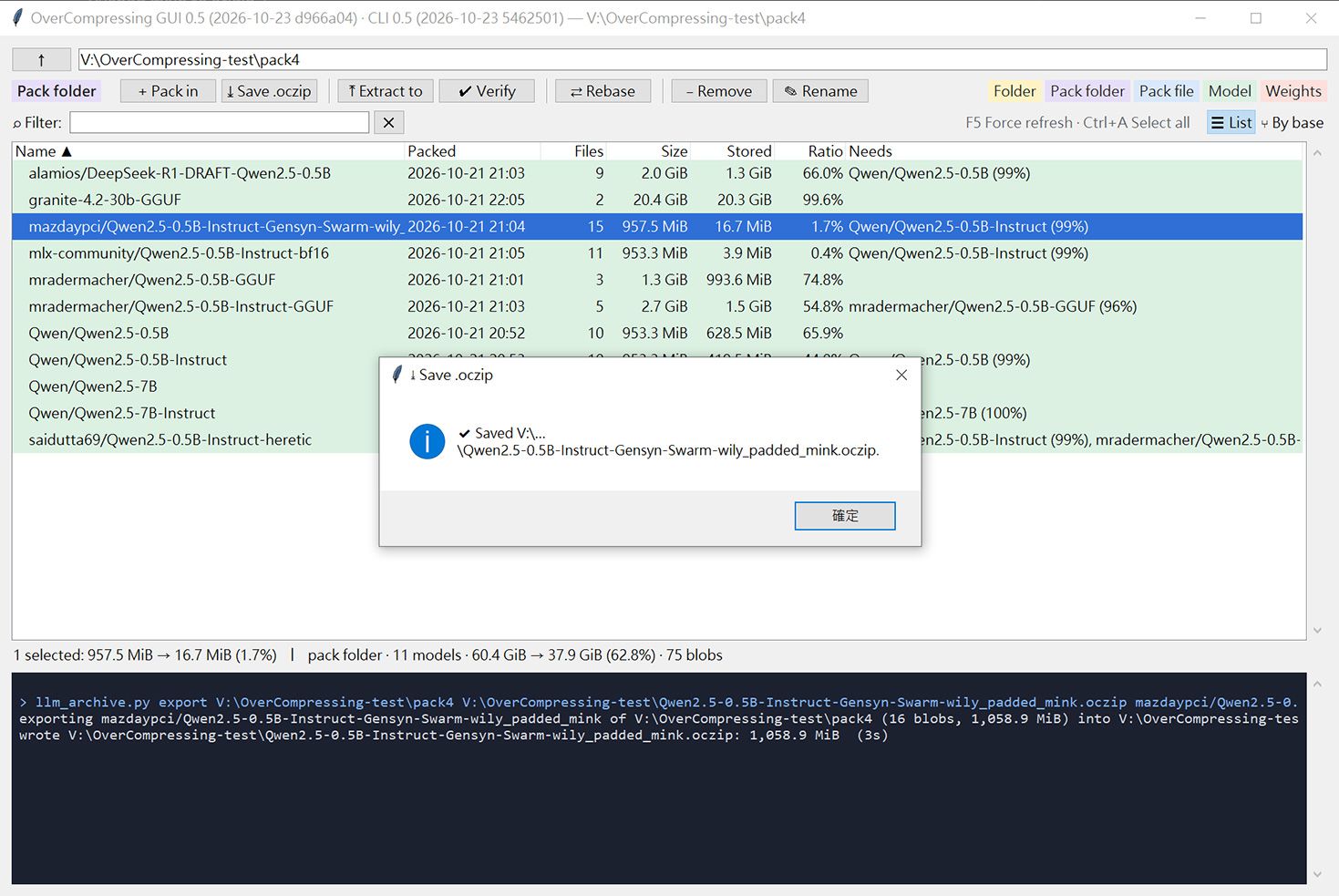Image resolution: width=1339 pixels, height=896 pixels.
Task: Click the green Model legend chip
Action: point(1230,91)
